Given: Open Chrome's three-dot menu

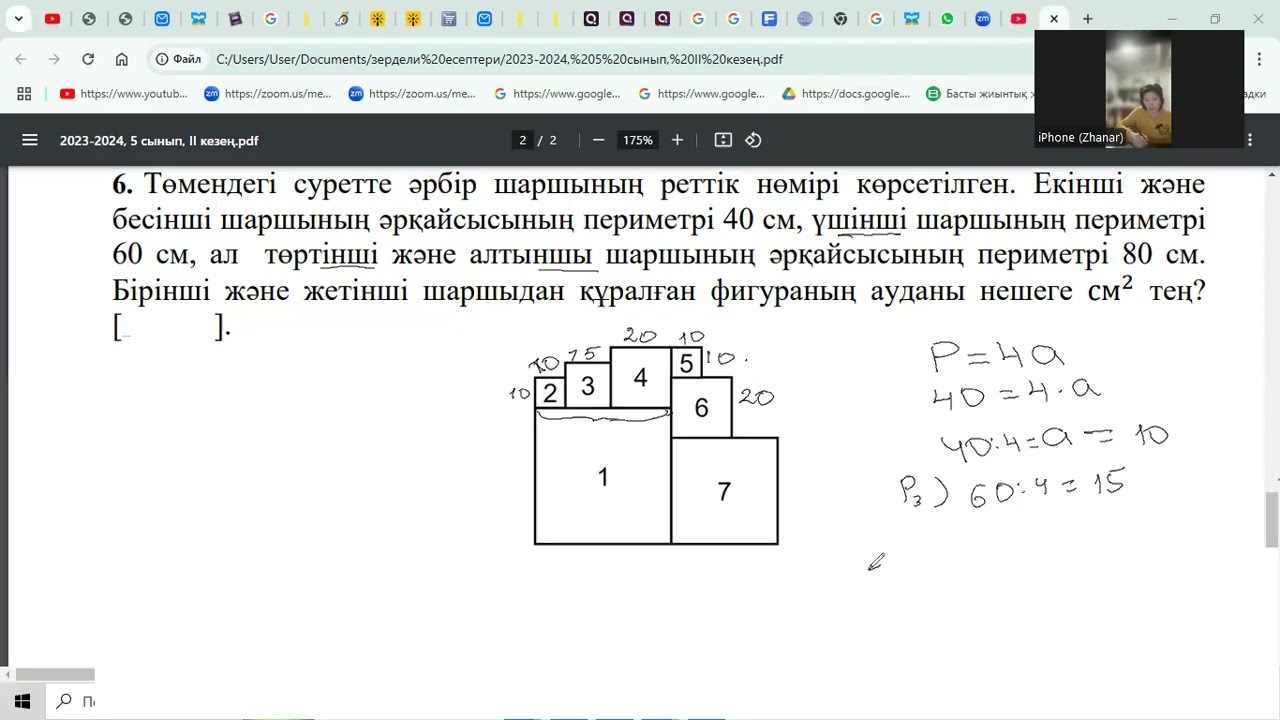Looking at the screenshot, I should (1260, 59).
